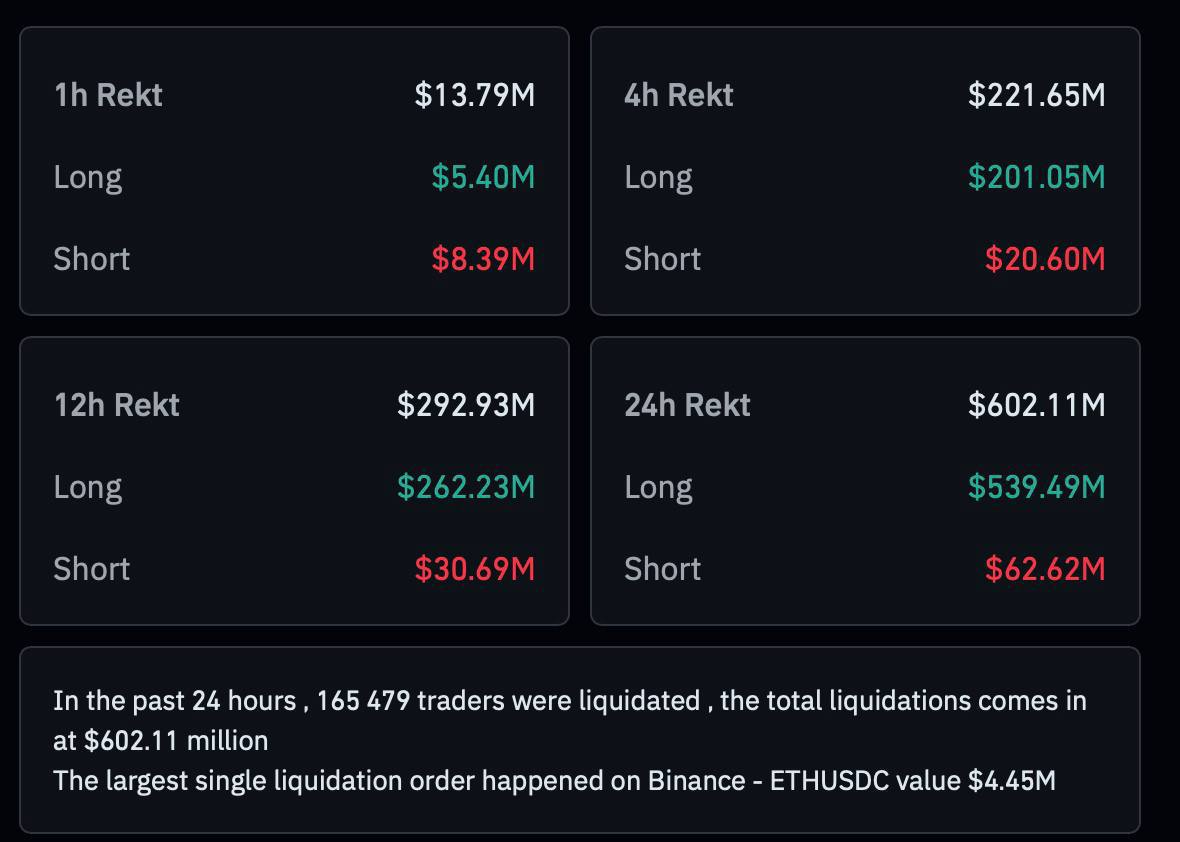This screenshot has height=842, width=1180.
Task: Click the largest order value $4.45M
Action: click(x=1012, y=780)
